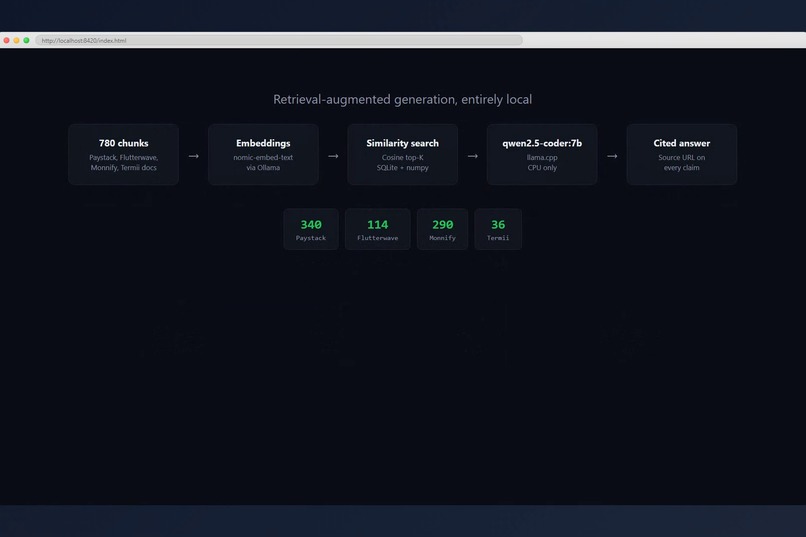Click the green maximize window button
Image resolution: width=806 pixels, height=537 pixels.
click(x=26, y=40)
